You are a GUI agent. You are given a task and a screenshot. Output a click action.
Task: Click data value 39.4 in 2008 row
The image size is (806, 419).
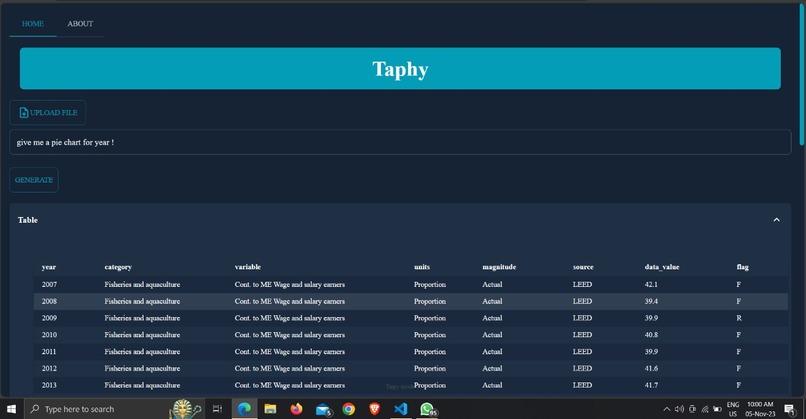651,301
